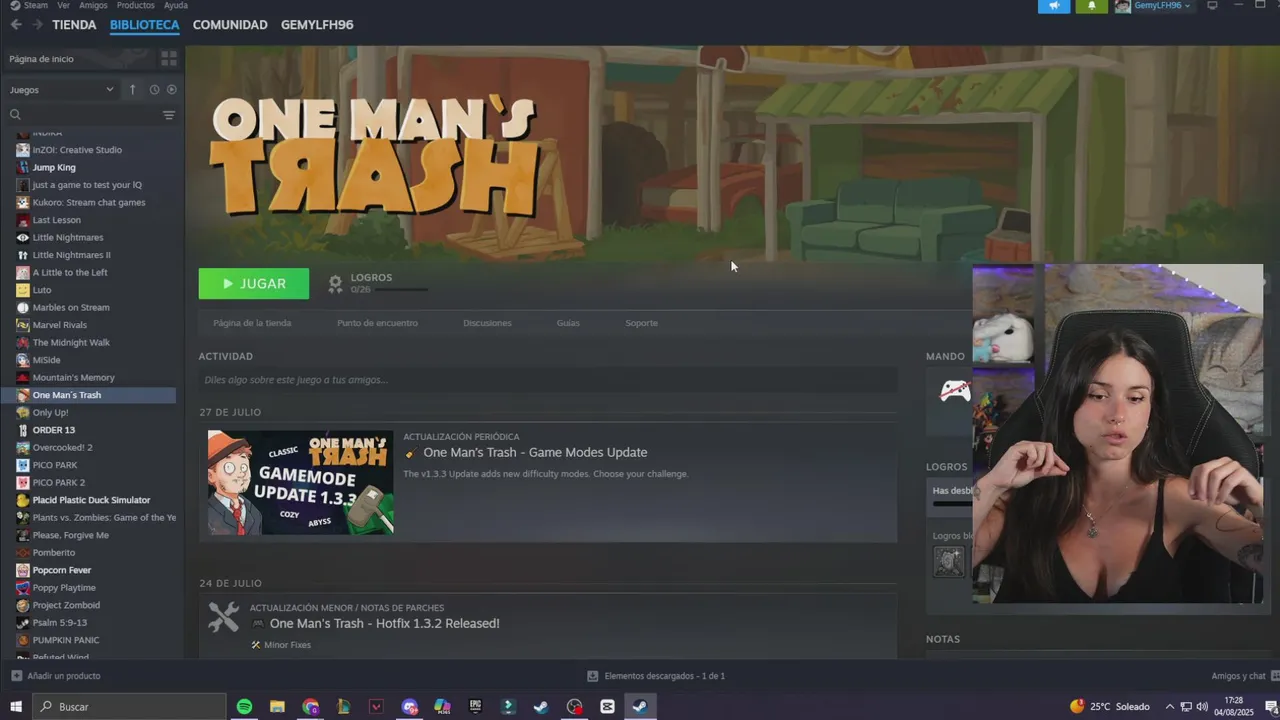Open Hotfix 1.3.2 Released news title
The width and height of the screenshot is (1280, 720).
pyautogui.click(x=384, y=624)
